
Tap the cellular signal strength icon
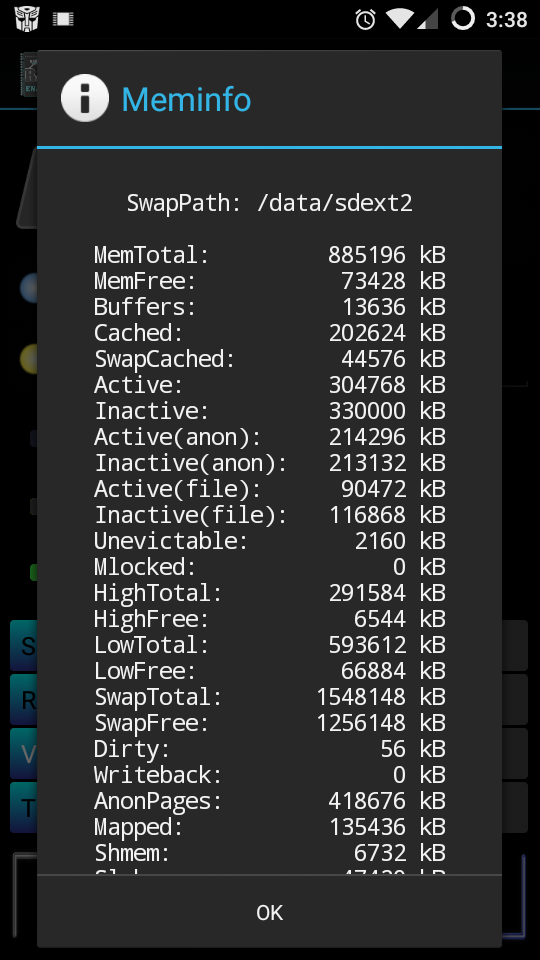(x=428, y=19)
